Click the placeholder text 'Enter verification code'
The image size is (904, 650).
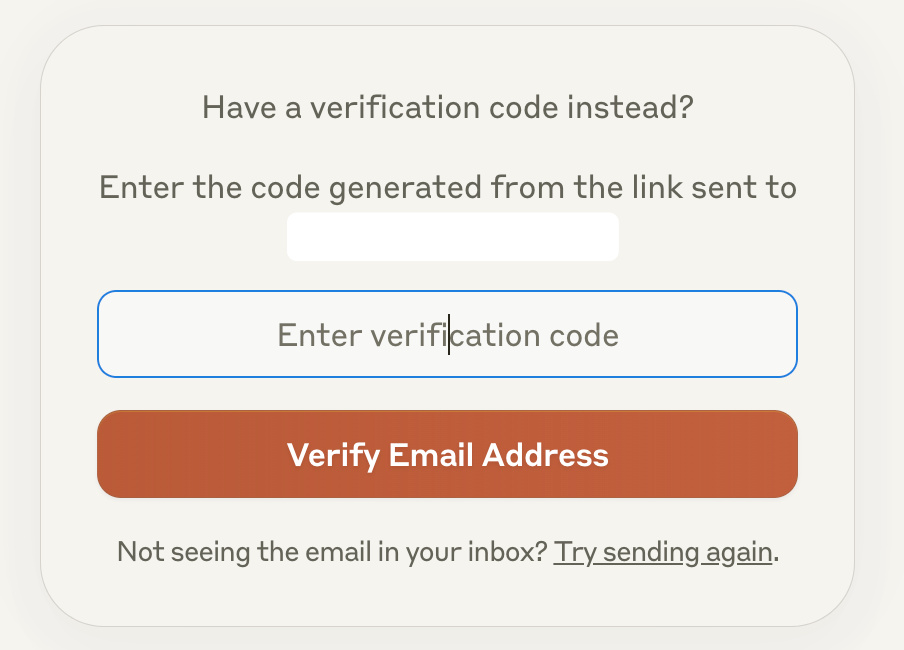tap(447, 334)
